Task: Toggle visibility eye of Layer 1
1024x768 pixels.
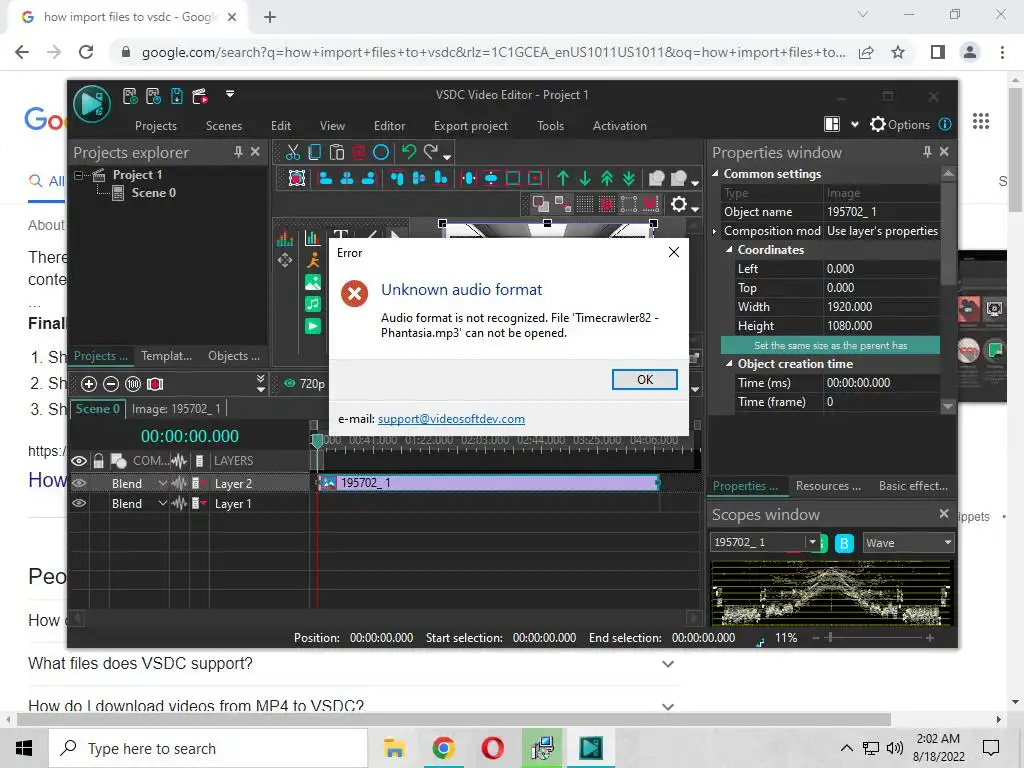Action: (x=79, y=504)
